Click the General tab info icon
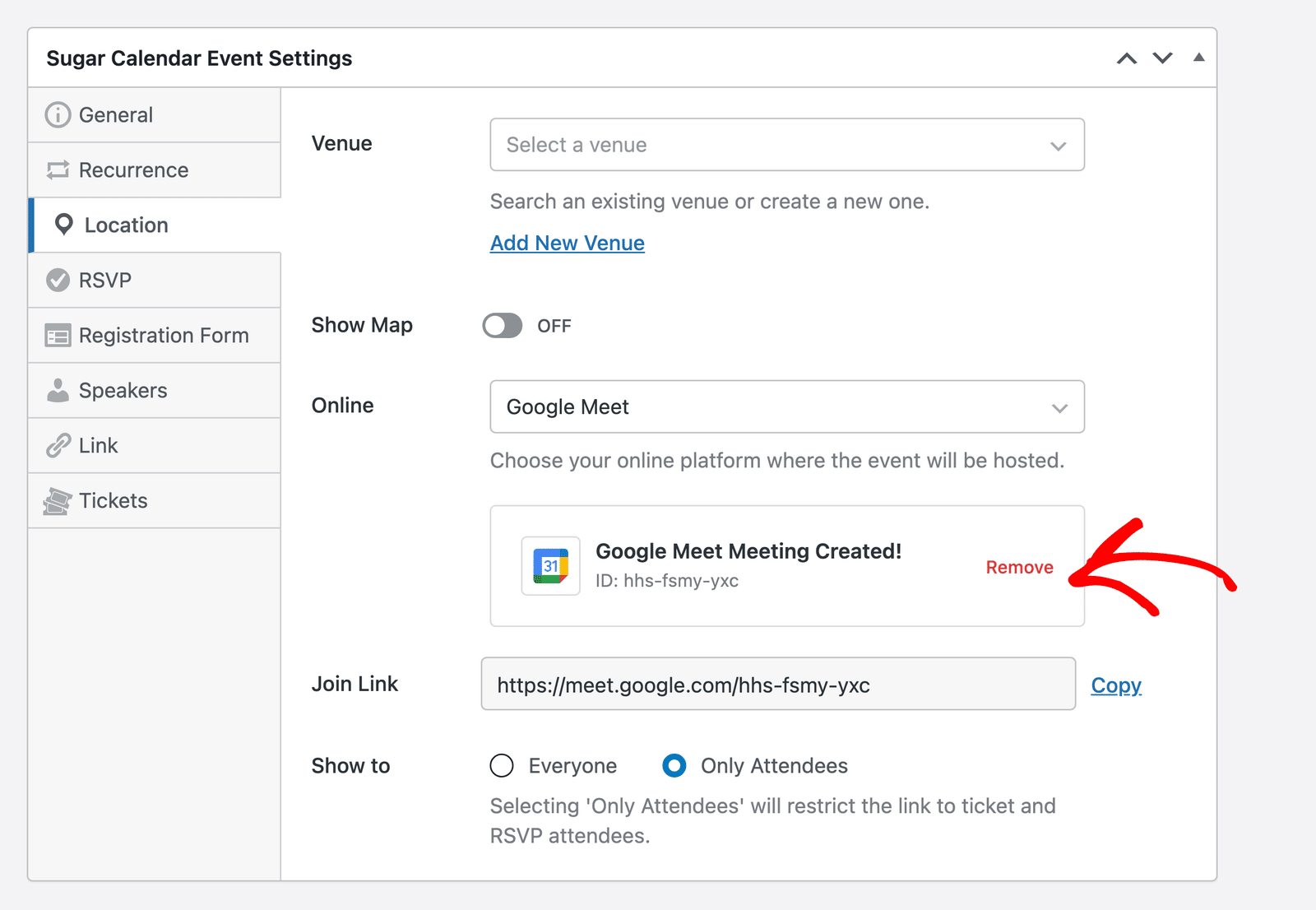 58,115
